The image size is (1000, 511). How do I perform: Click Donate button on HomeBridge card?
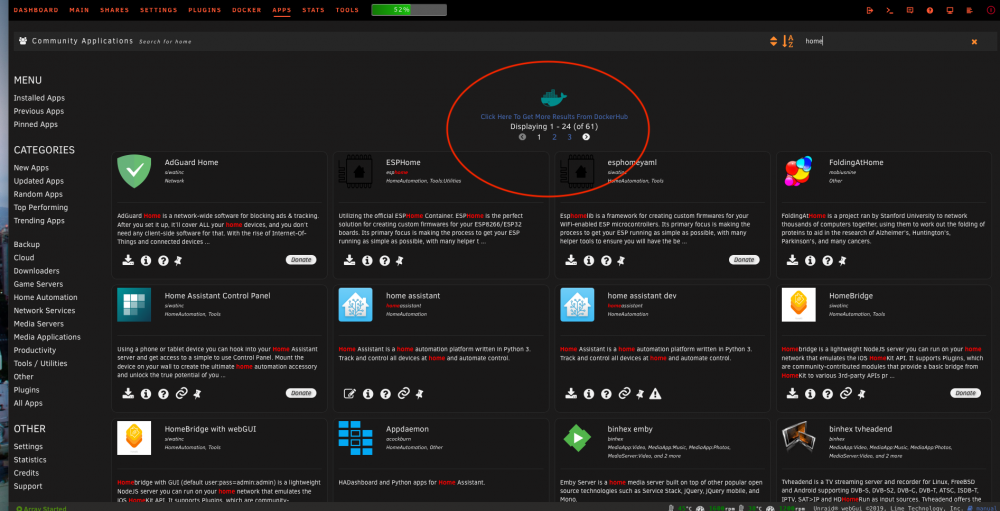click(x=966, y=394)
